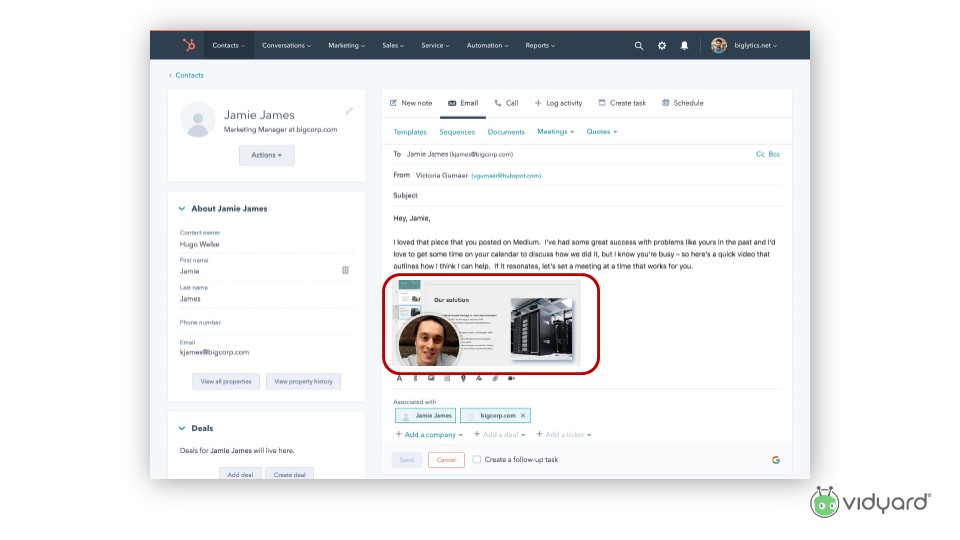Open Log activity tab
960x540 pixels.
(558, 103)
